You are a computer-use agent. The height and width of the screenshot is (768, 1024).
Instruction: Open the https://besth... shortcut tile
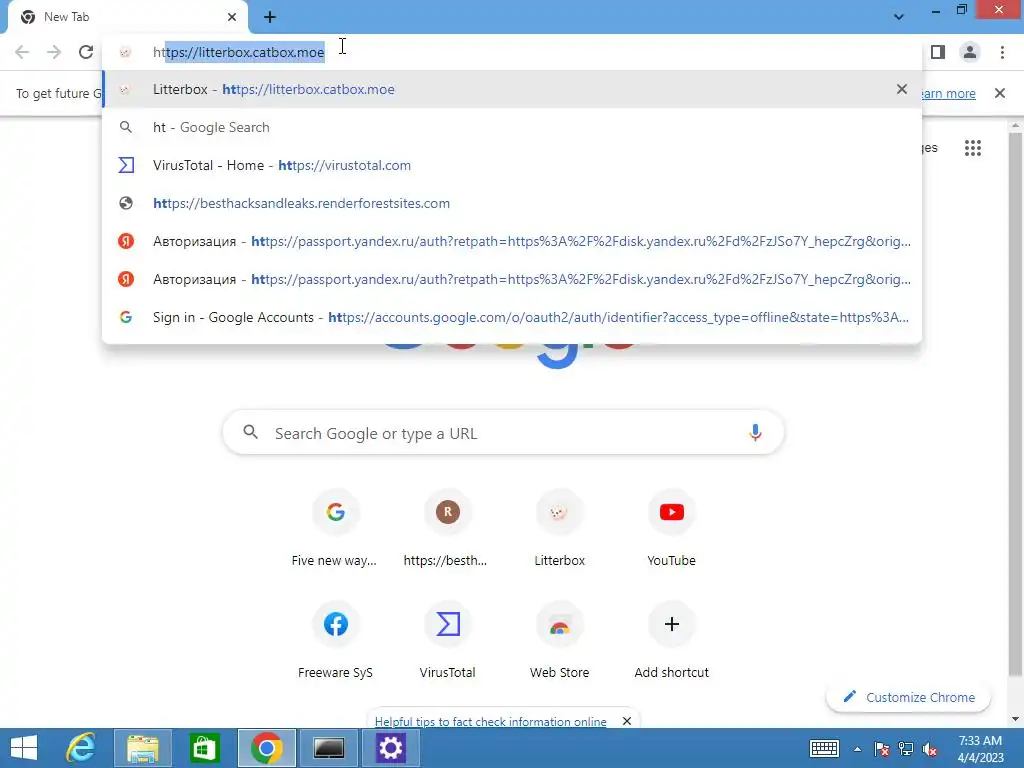coord(447,530)
